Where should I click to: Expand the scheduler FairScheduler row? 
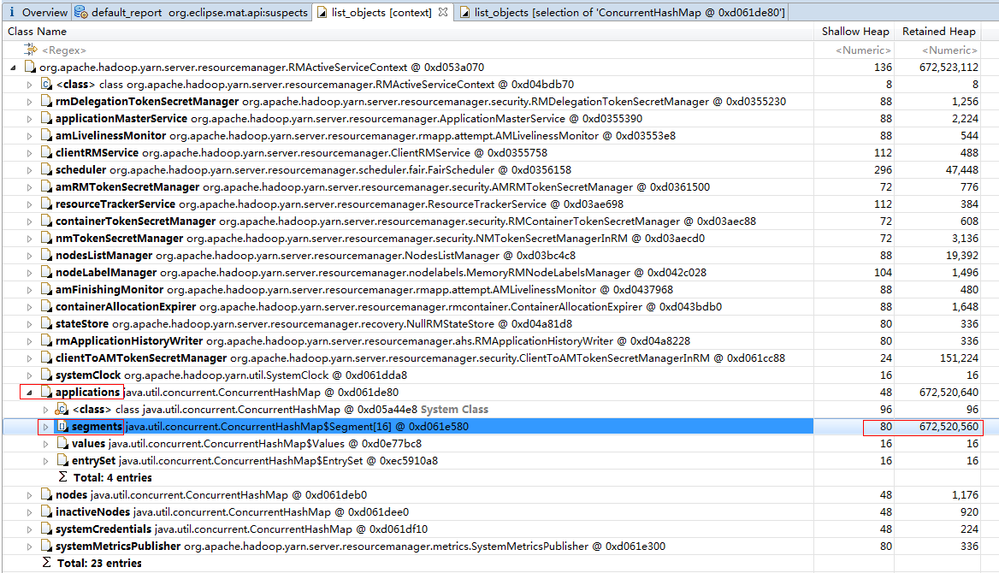click(x=29, y=170)
